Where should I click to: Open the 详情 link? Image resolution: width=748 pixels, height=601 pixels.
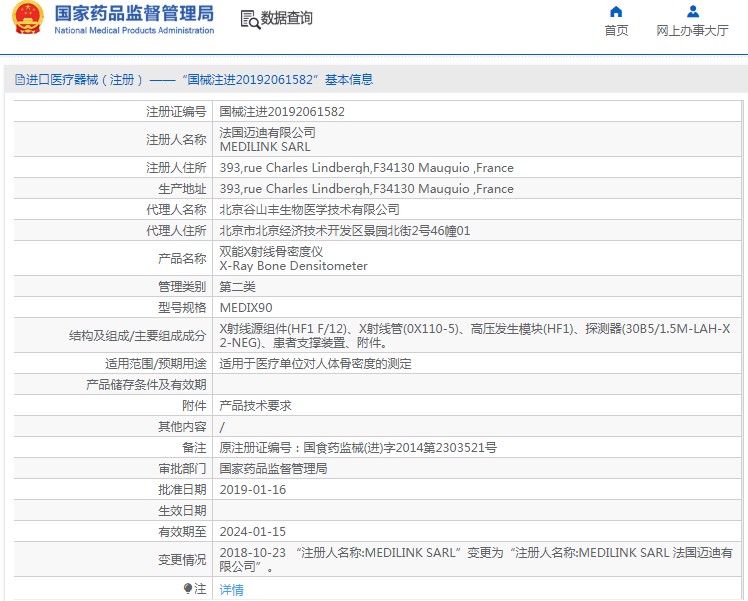pyautogui.click(x=231, y=590)
